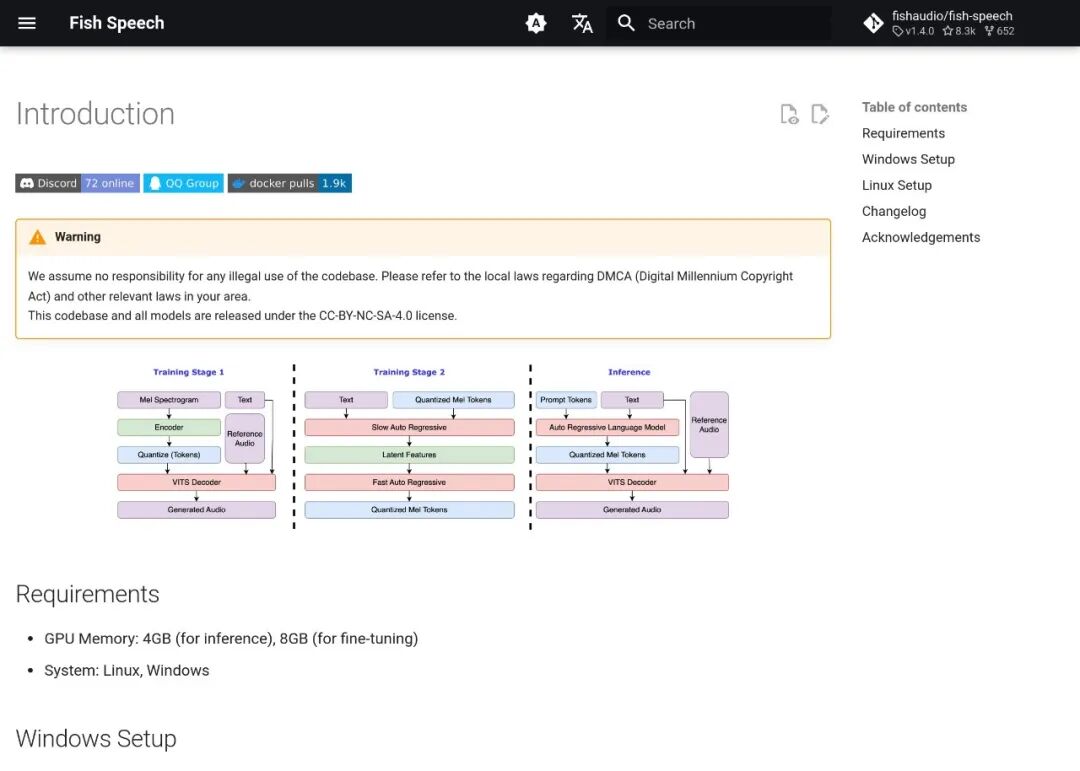Jump to Linux Setup in table of contents
The width and height of the screenshot is (1080, 771).
pos(896,185)
